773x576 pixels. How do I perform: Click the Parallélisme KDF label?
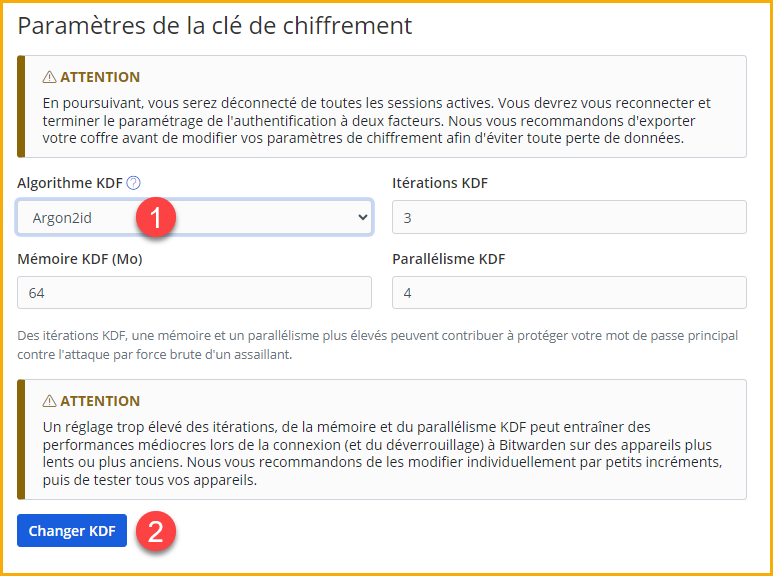(449, 259)
